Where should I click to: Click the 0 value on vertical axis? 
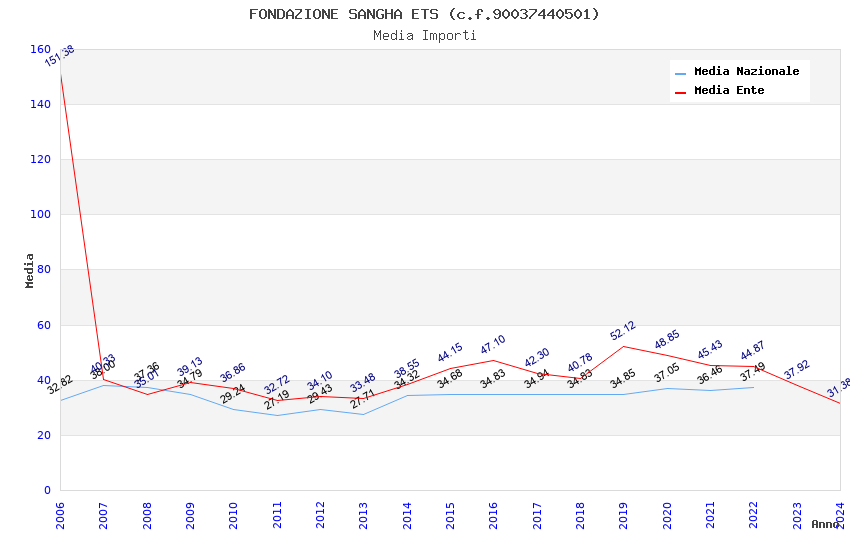pyautogui.click(x=48, y=490)
